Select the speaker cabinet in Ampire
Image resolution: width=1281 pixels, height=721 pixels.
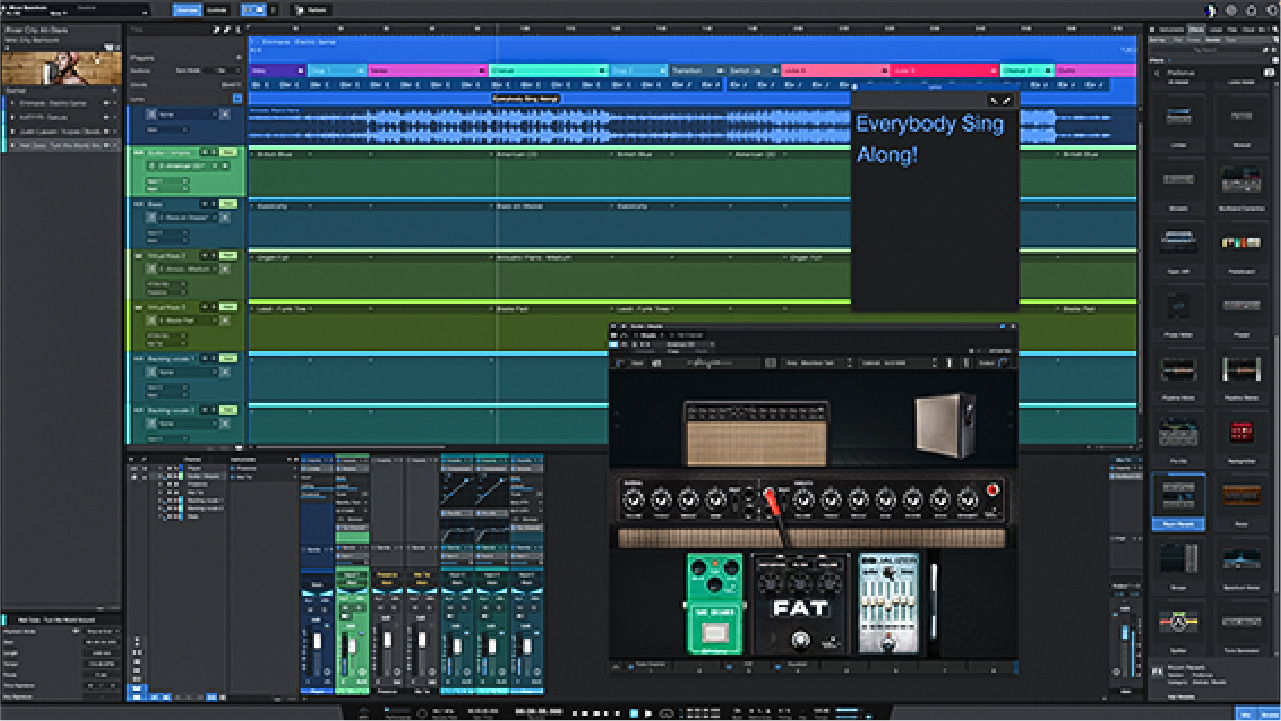(x=945, y=425)
